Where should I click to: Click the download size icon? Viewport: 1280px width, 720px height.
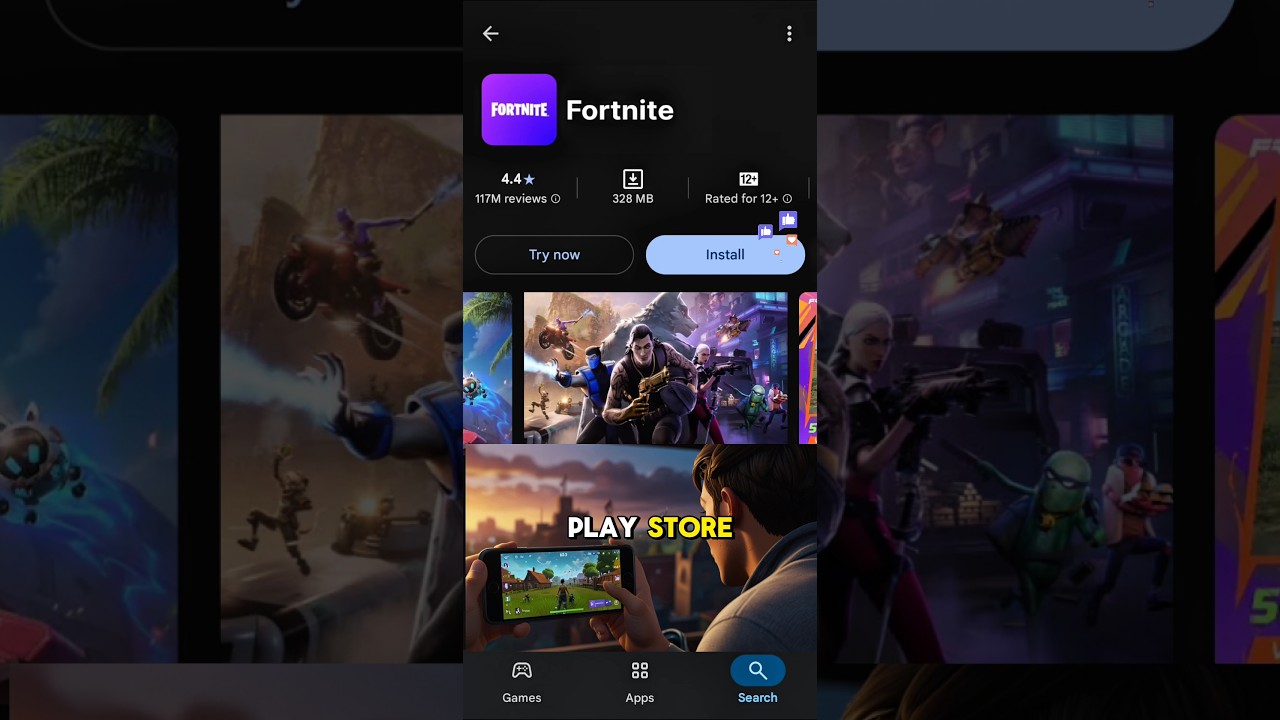[633, 179]
